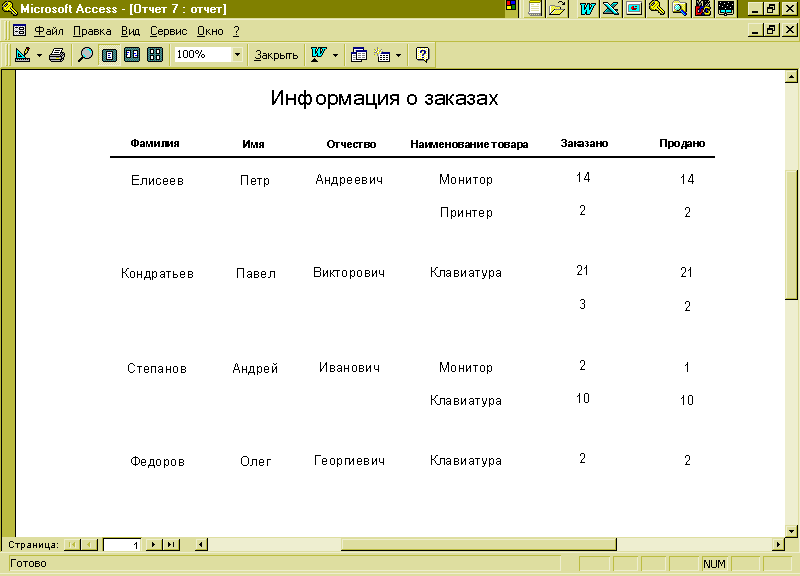
Task: Open the Office Assistant help icon
Action: coord(422,55)
